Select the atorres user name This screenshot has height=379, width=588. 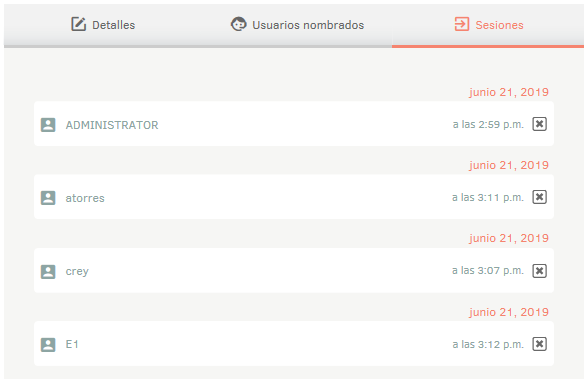(85, 198)
